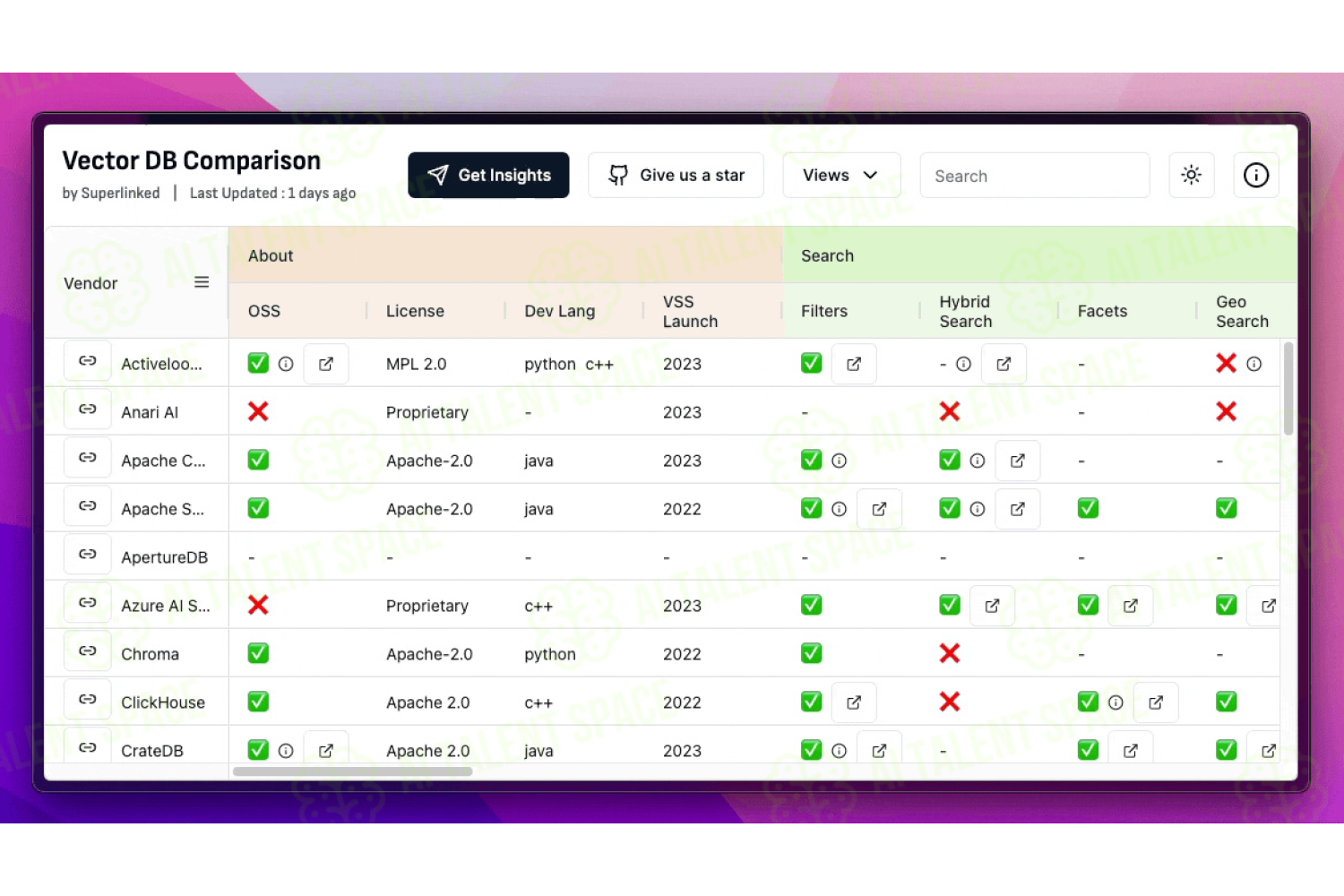Screen dimensions: 1344x896
Task: Show Geo Search info for Activeloop
Action: coord(1254,364)
